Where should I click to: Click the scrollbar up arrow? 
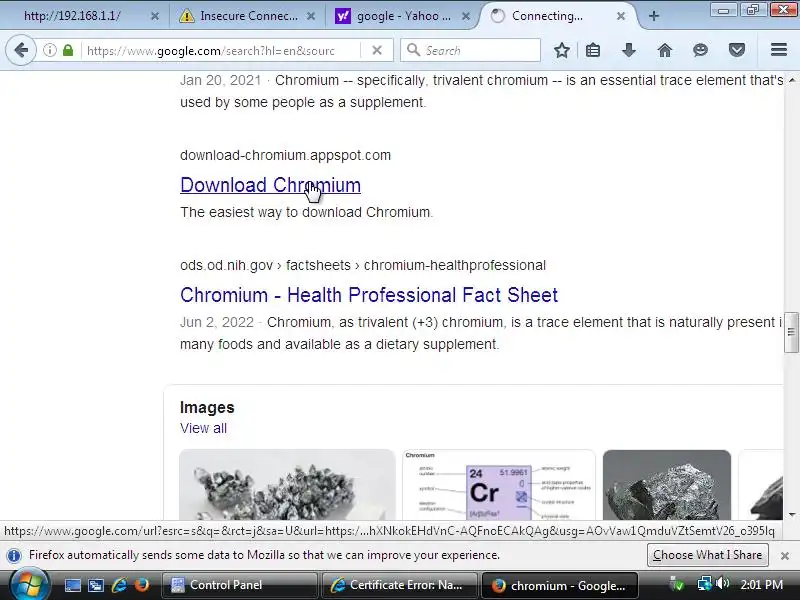(x=791, y=80)
